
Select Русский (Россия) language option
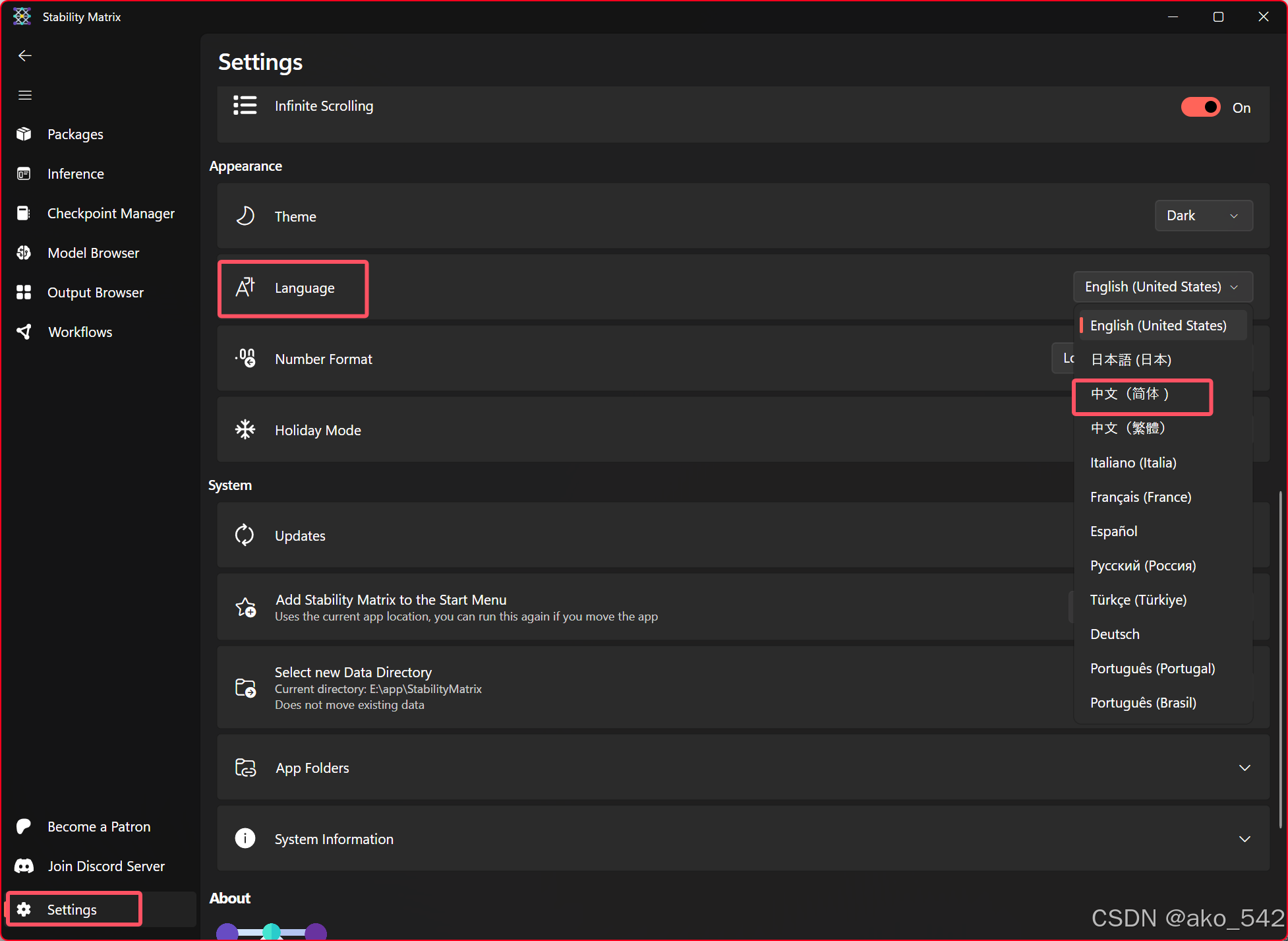coord(1163,565)
